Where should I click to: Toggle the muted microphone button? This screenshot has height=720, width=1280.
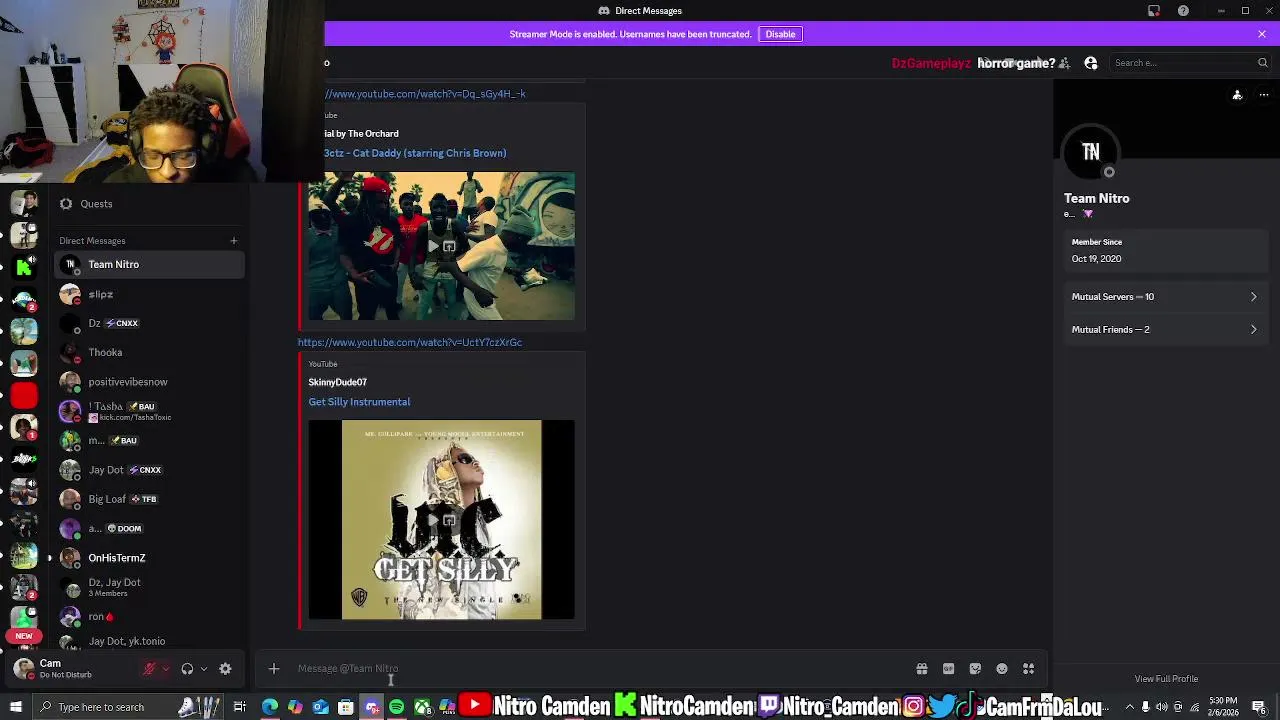click(x=149, y=669)
